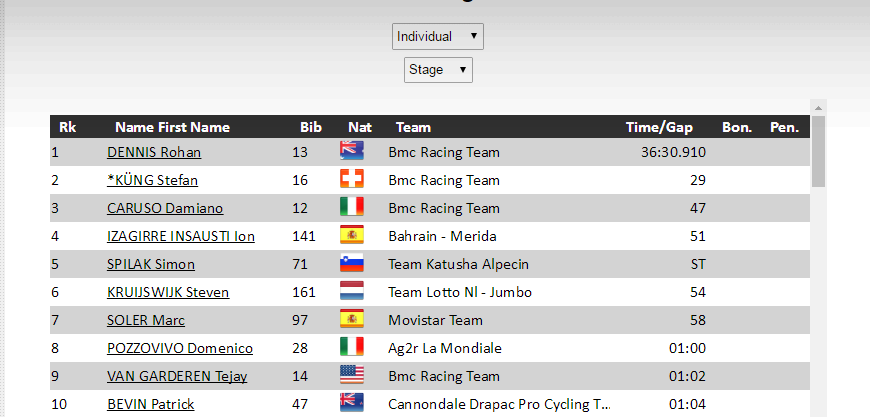Click US flag beside Van Garderen Tejay
870x417 pixels.
pyautogui.click(x=351, y=376)
